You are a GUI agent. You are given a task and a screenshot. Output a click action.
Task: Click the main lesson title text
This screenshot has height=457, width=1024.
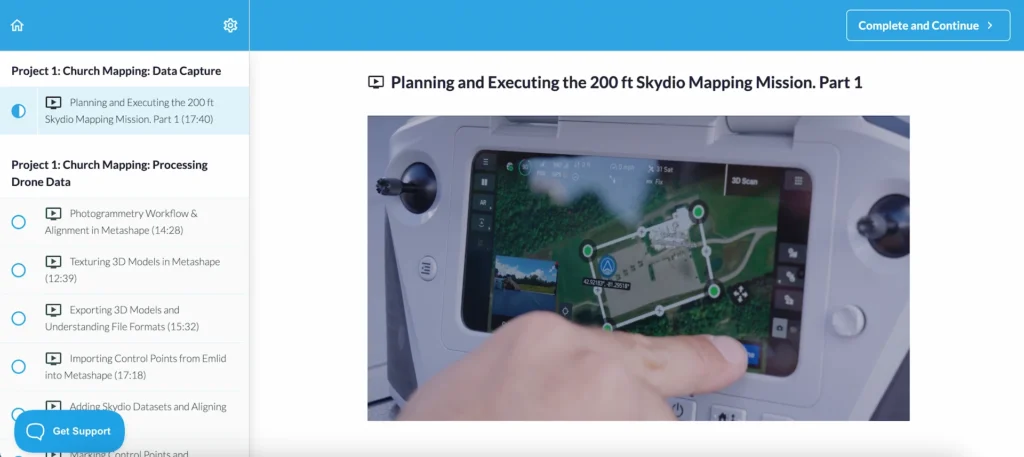pos(626,82)
